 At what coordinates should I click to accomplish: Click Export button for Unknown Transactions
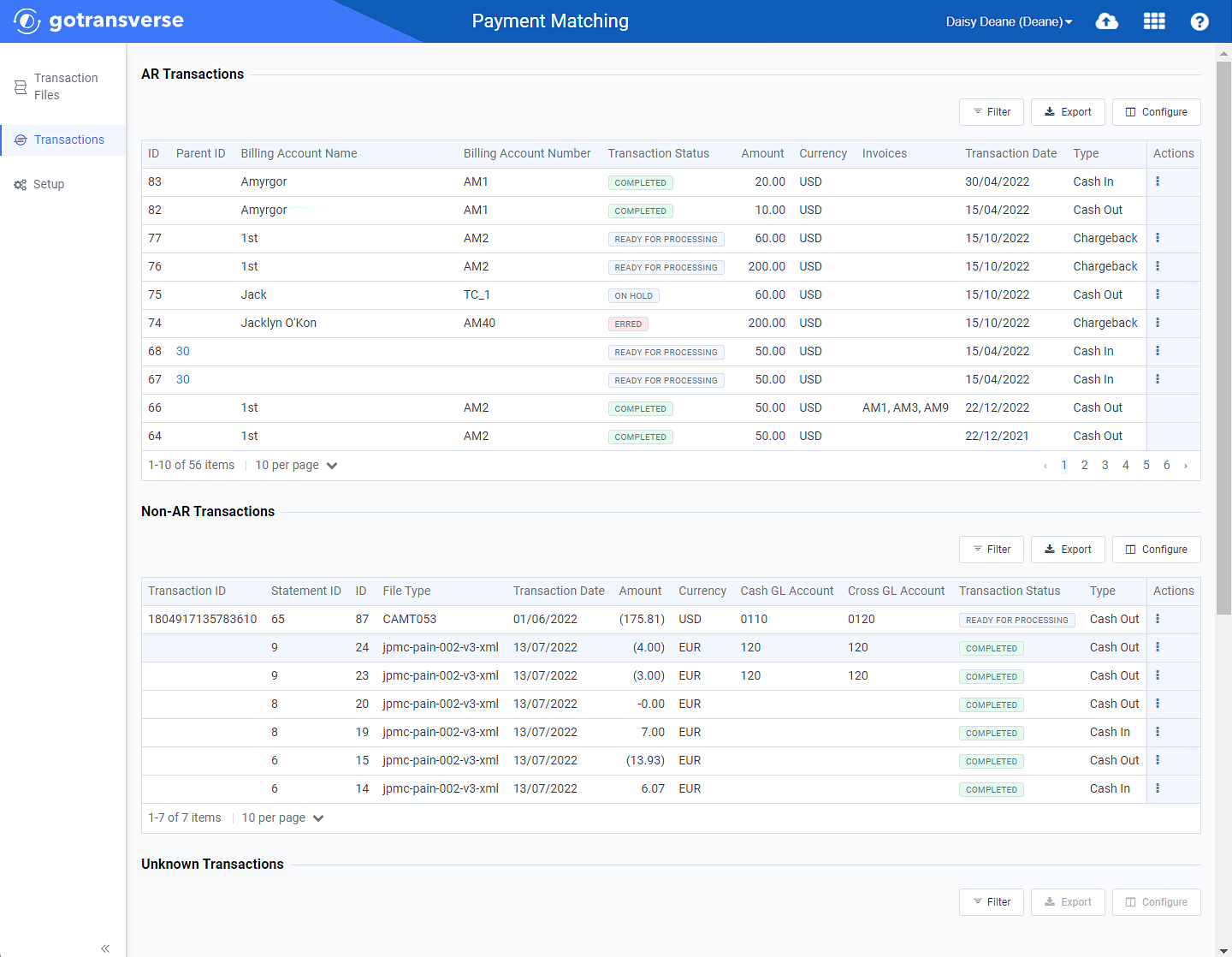(1068, 902)
